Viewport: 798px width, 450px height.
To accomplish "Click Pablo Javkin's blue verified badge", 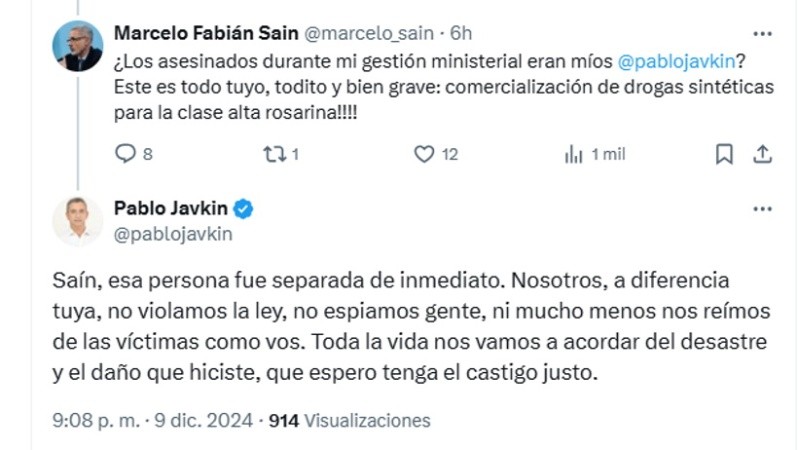I will click(243, 209).
